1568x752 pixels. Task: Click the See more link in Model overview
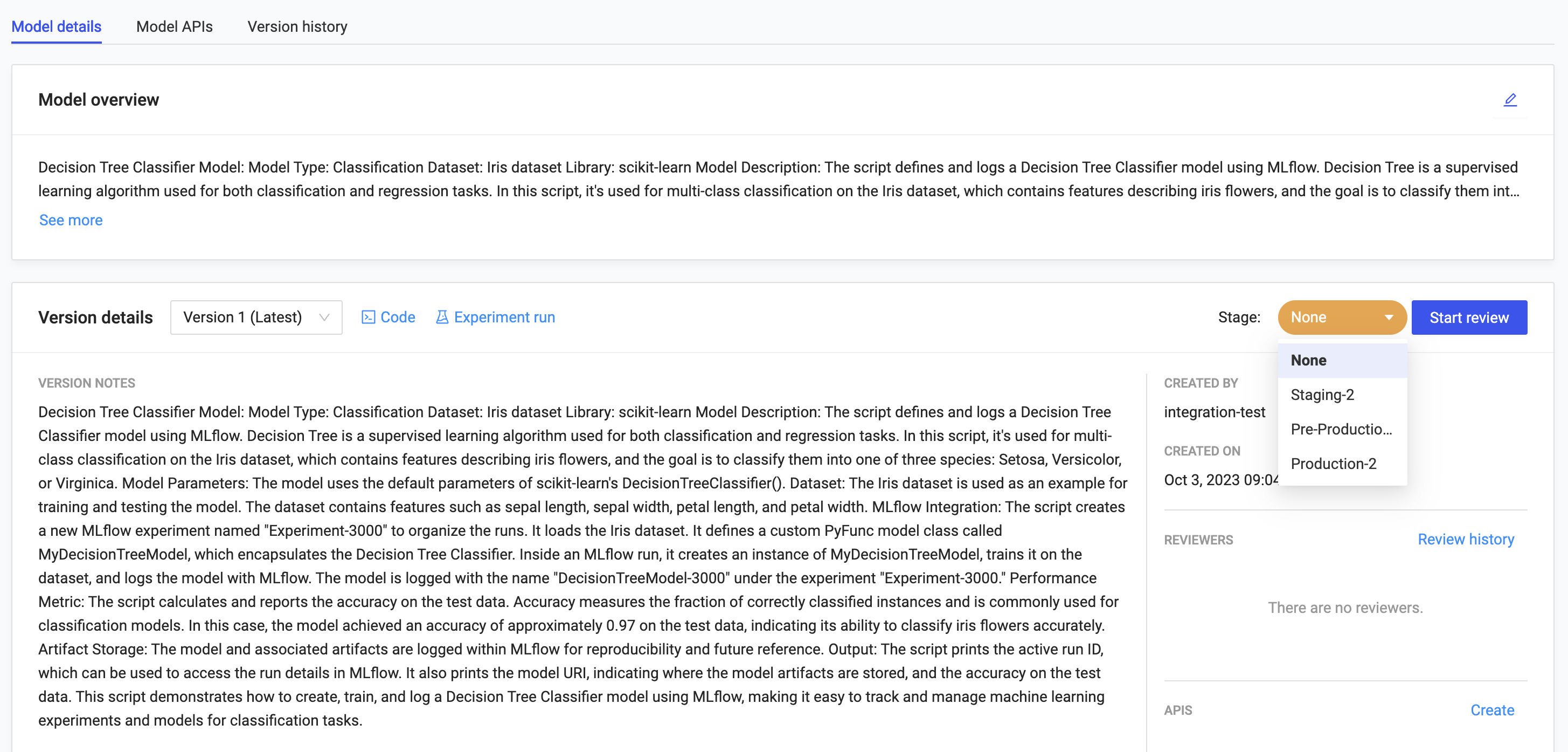click(70, 220)
